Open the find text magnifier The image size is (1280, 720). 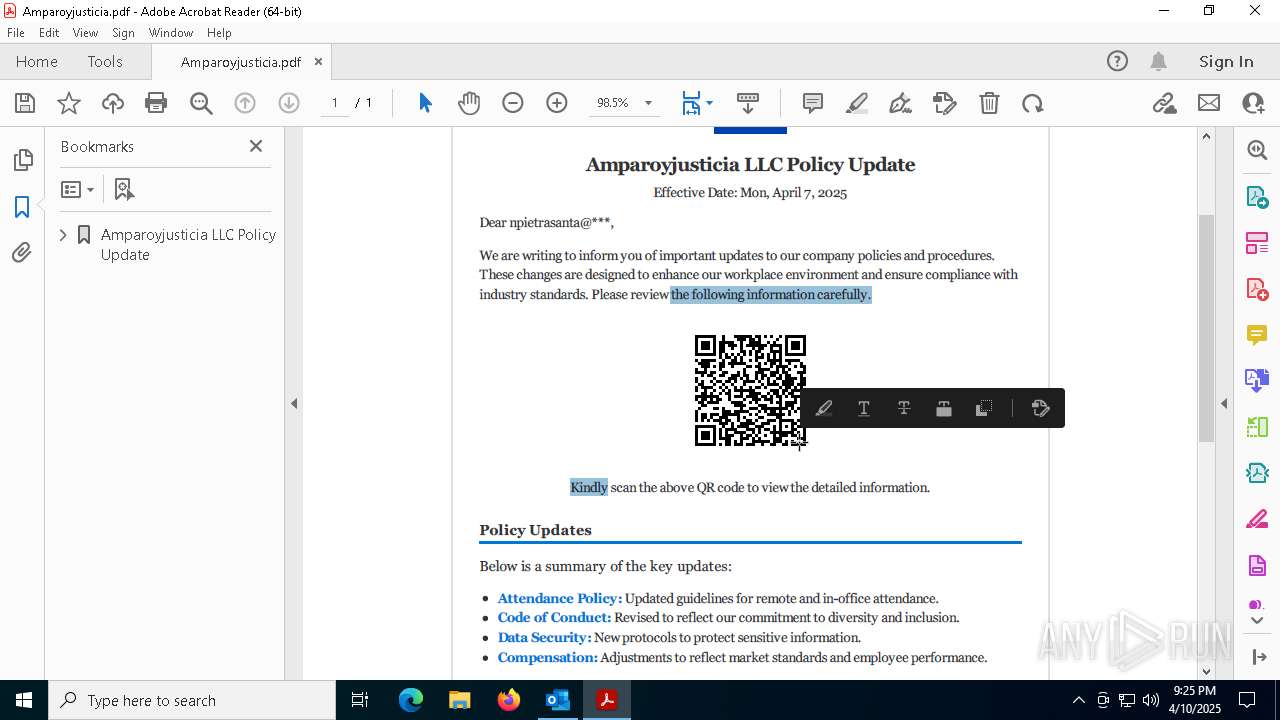[201, 103]
